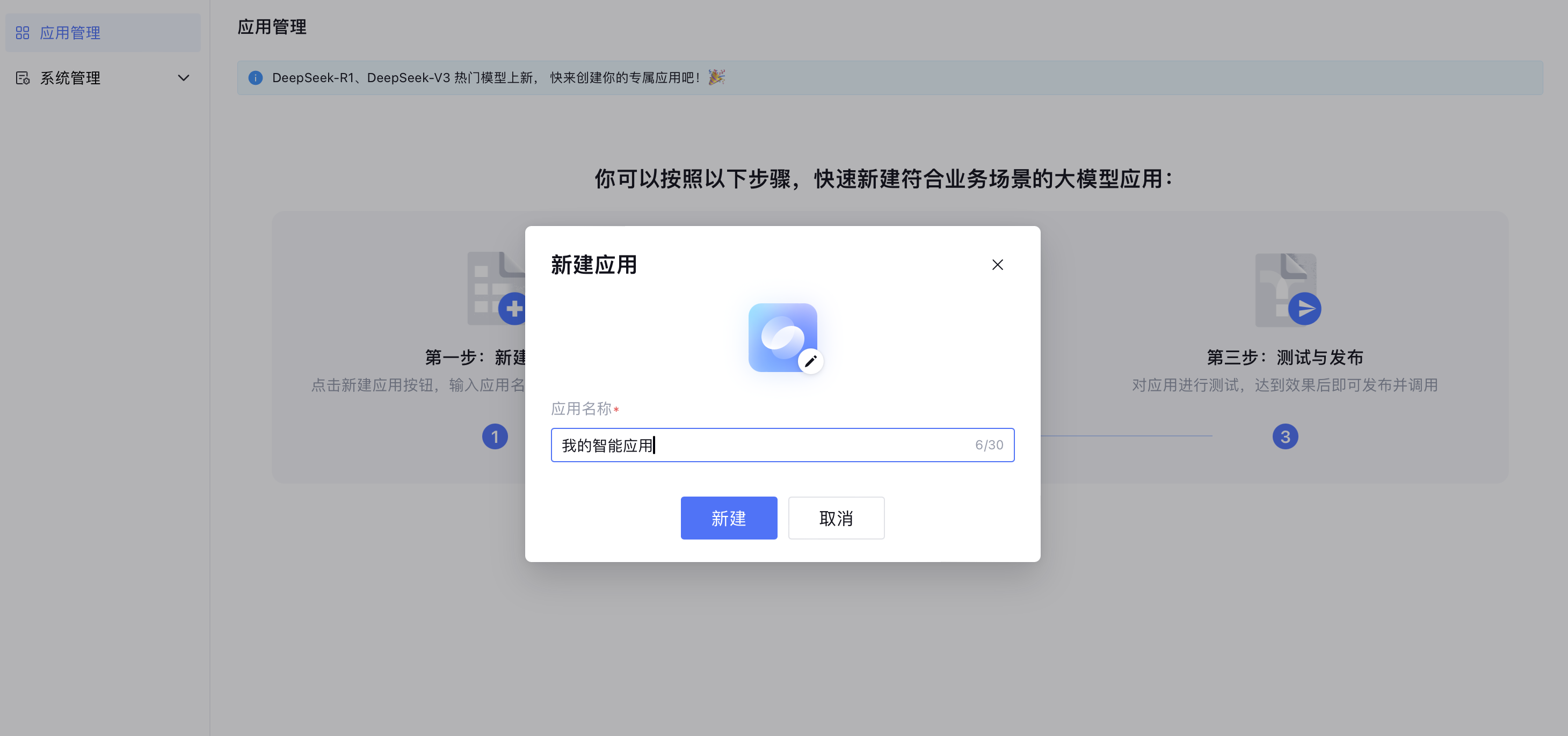Click the pencil edit icon on app avatar
Viewport: 1568px width, 736px height.
[810, 361]
